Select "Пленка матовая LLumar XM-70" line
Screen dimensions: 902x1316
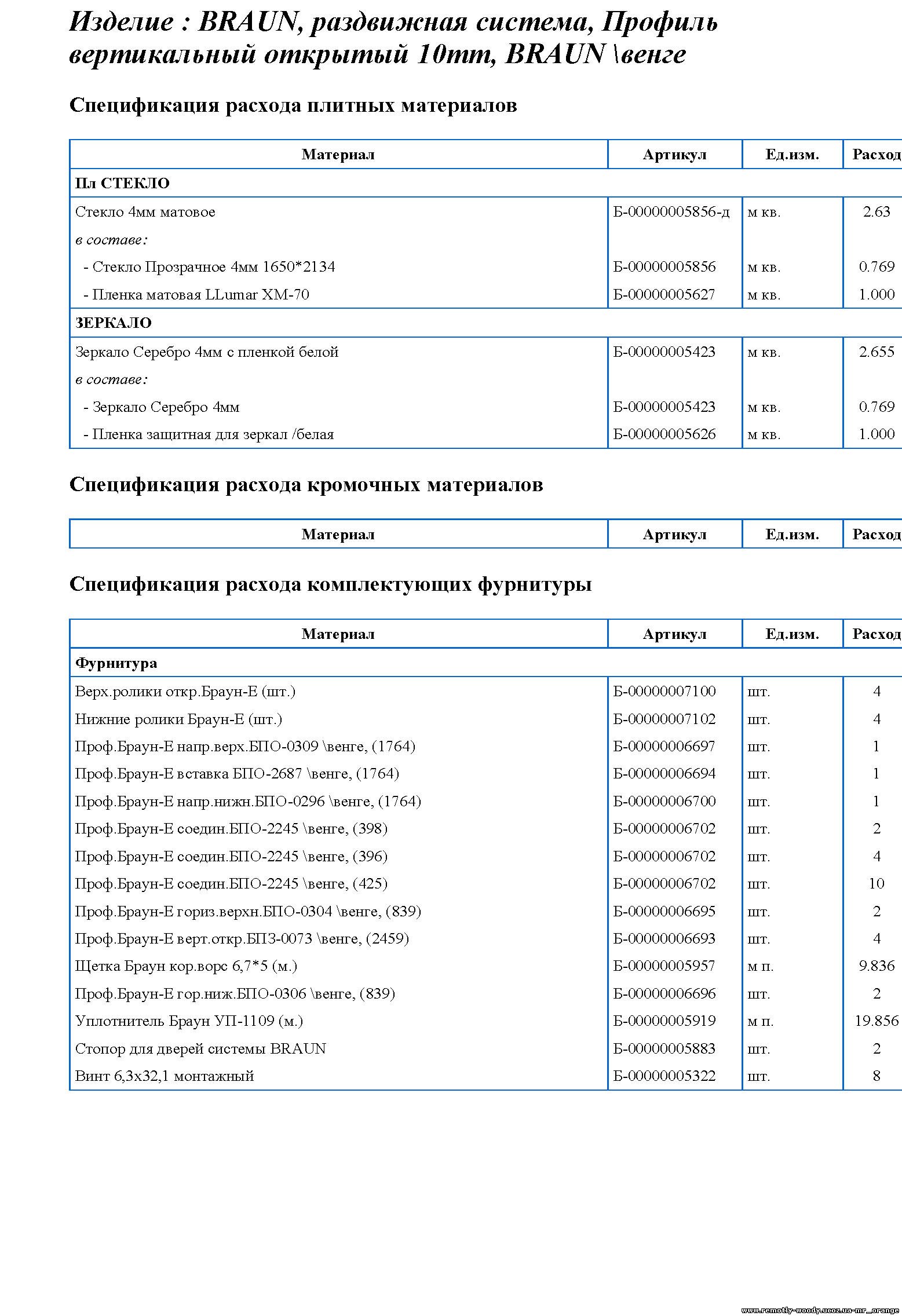point(196,295)
